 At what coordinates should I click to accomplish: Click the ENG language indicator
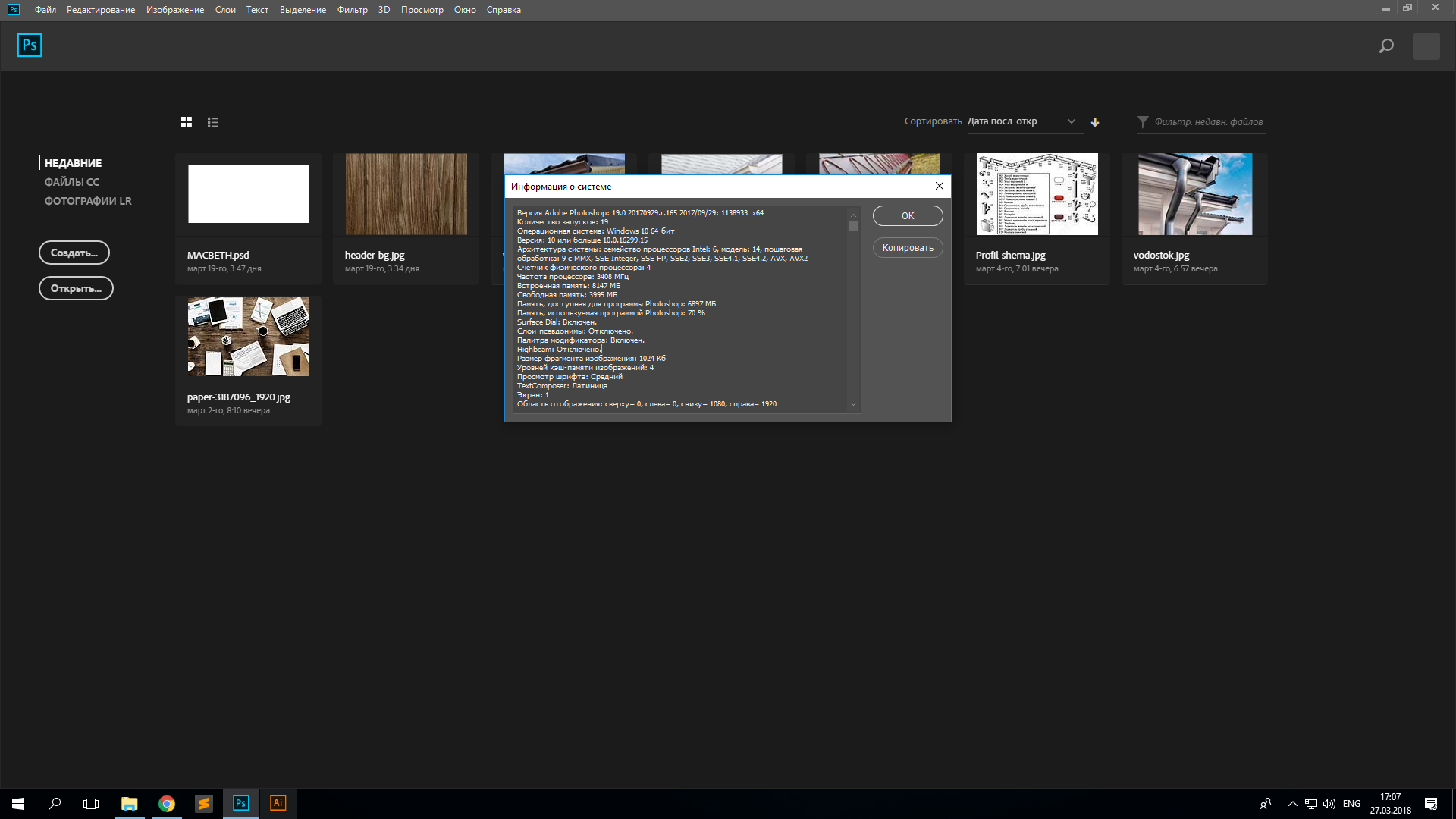coord(1351,804)
